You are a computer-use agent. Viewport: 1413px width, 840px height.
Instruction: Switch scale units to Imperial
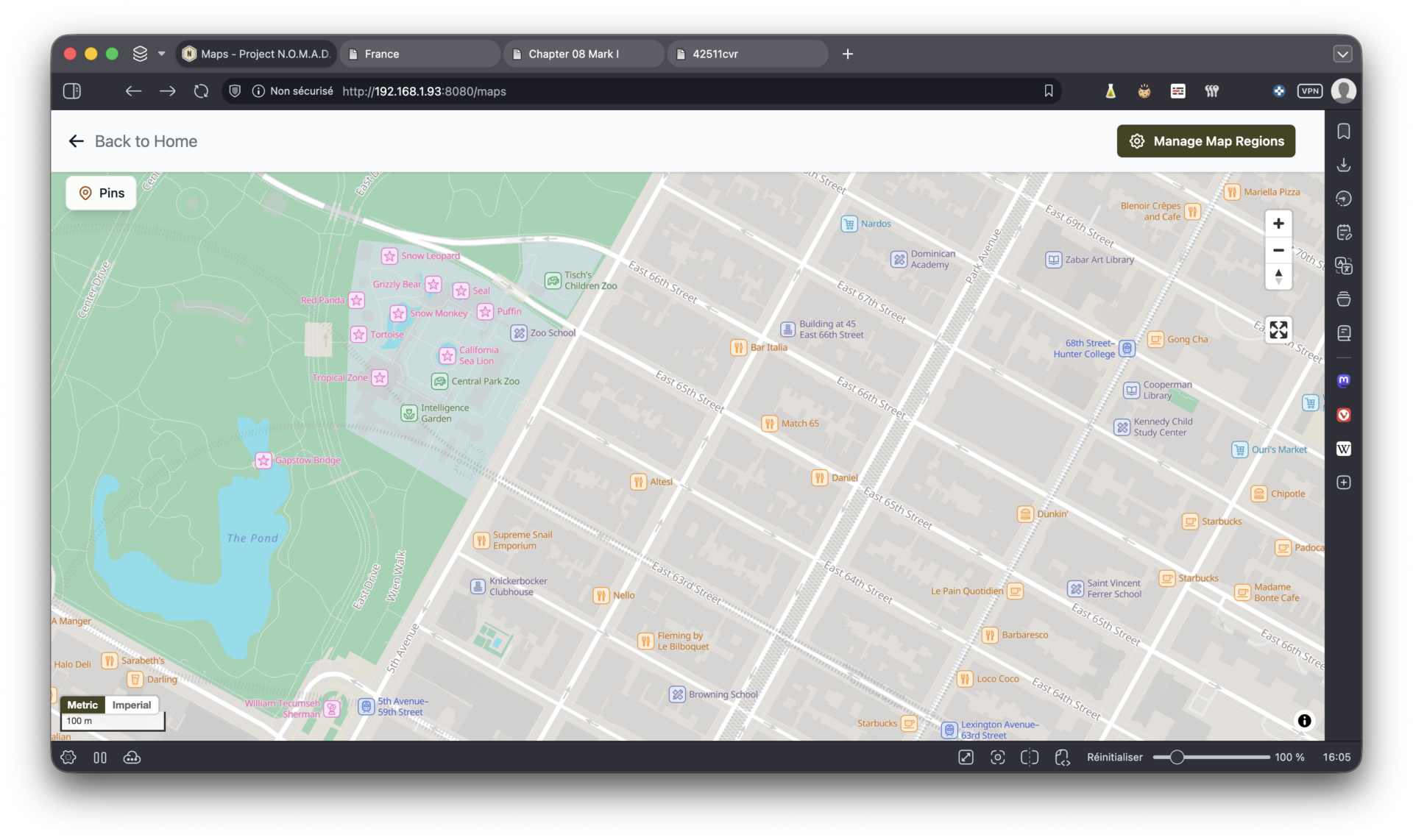[x=132, y=705]
